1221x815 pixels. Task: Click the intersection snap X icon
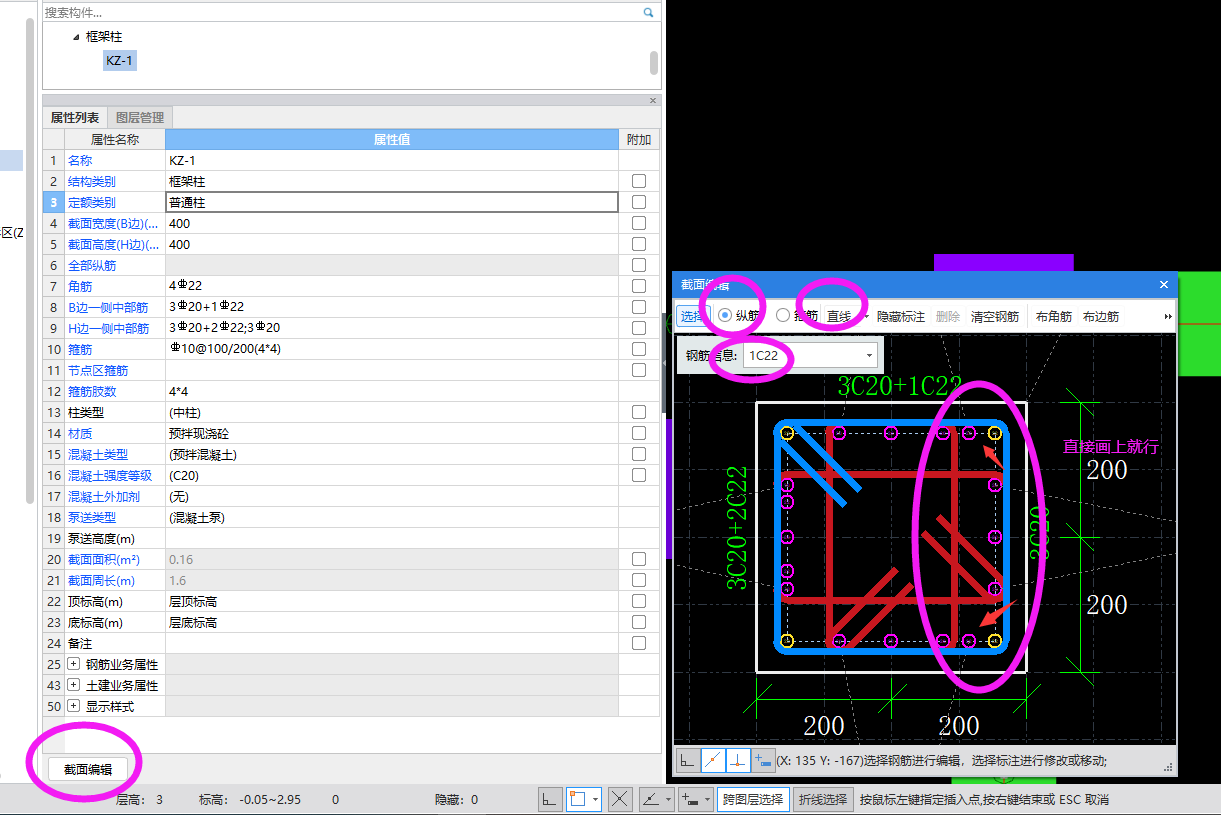click(x=620, y=799)
